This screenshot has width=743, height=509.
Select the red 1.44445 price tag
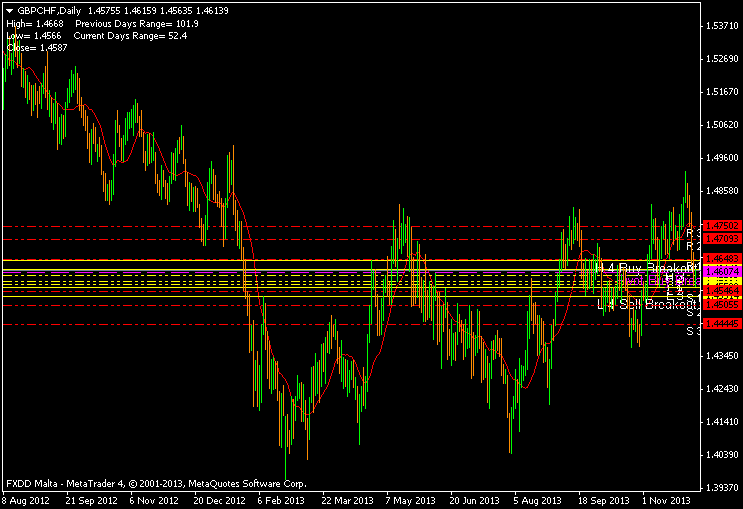(721, 324)
